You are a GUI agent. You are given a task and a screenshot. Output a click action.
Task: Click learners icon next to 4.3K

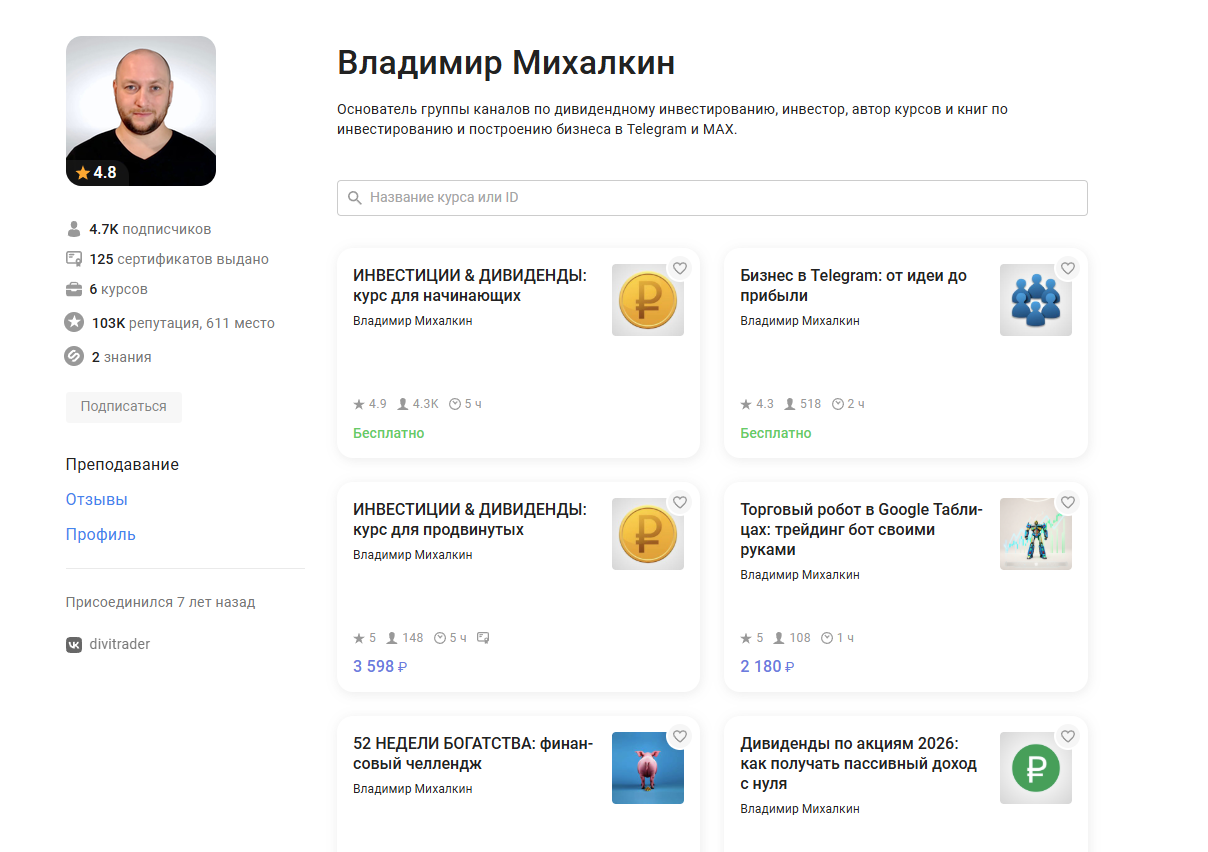pyautogui.click(x=403, y=404)
